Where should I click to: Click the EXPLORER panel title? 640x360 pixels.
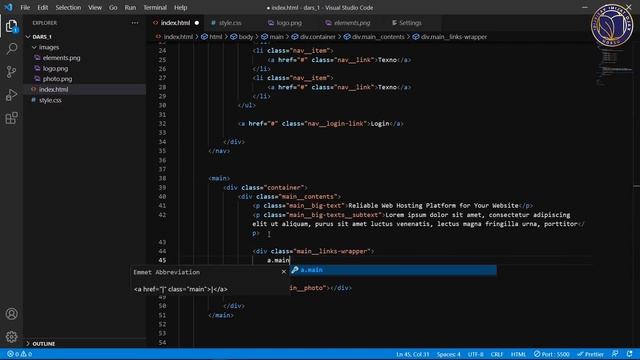44,23
